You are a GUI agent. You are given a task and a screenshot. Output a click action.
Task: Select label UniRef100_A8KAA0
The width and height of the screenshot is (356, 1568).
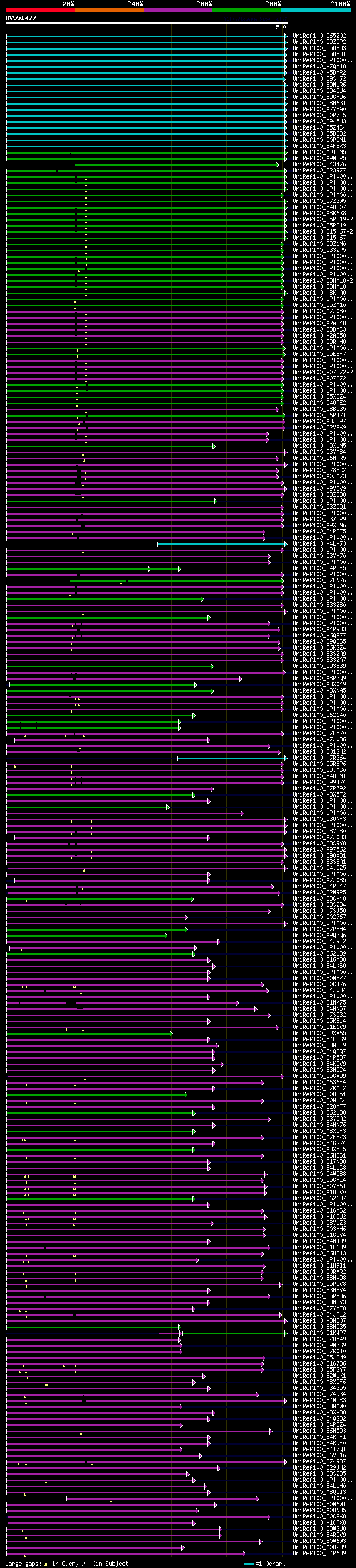click(x=319, y=293)
